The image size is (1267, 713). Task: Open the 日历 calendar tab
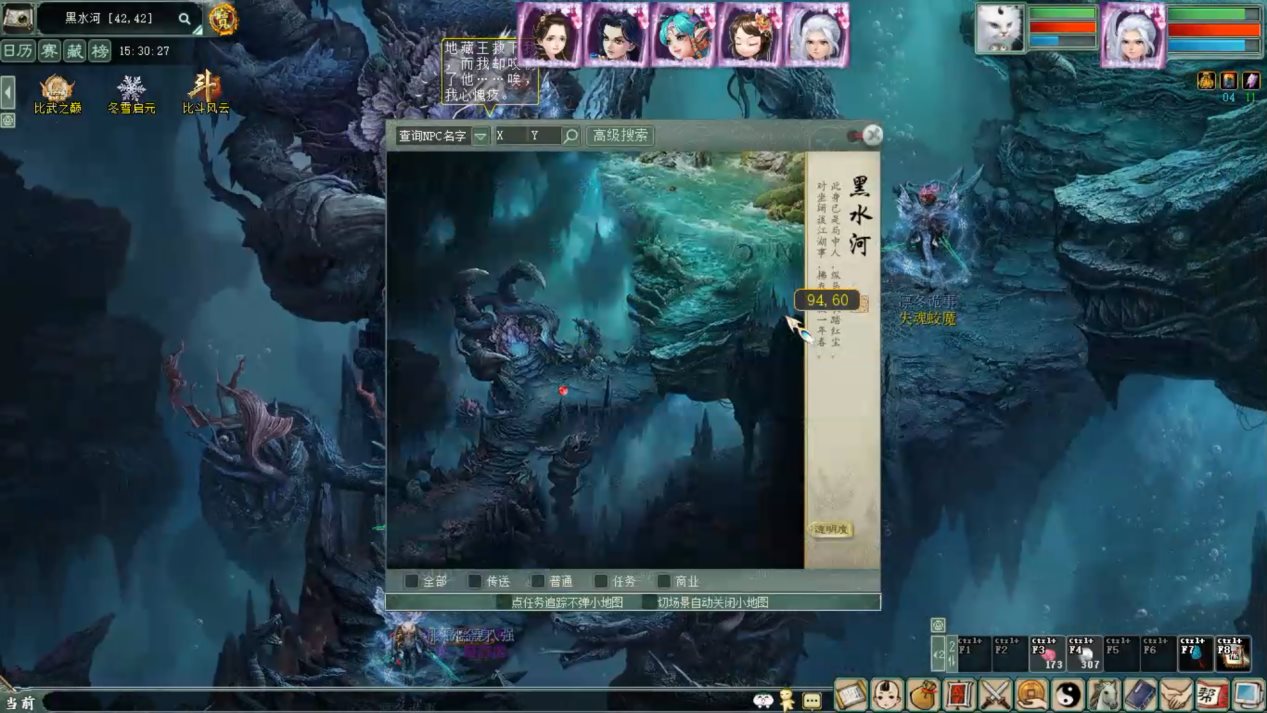(x=17, y=51)
